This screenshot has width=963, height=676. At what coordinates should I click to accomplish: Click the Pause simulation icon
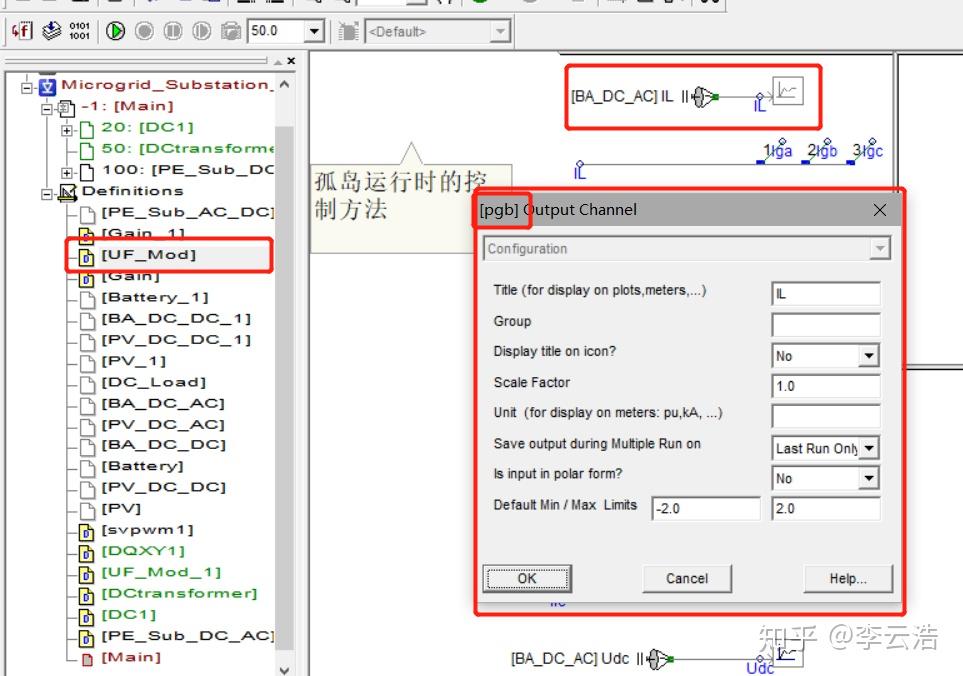[x=174, y=32]
